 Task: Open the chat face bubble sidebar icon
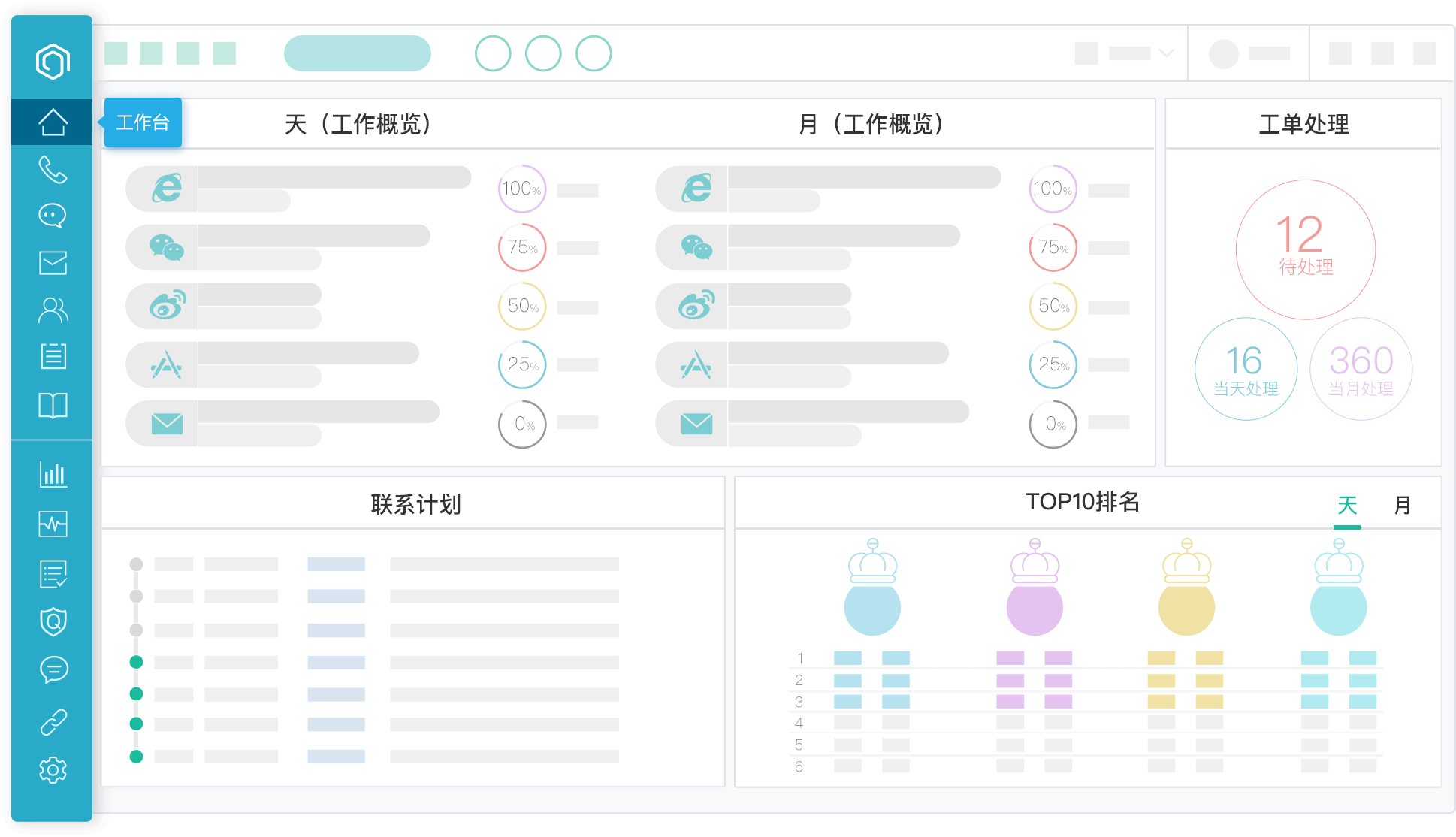53,216
